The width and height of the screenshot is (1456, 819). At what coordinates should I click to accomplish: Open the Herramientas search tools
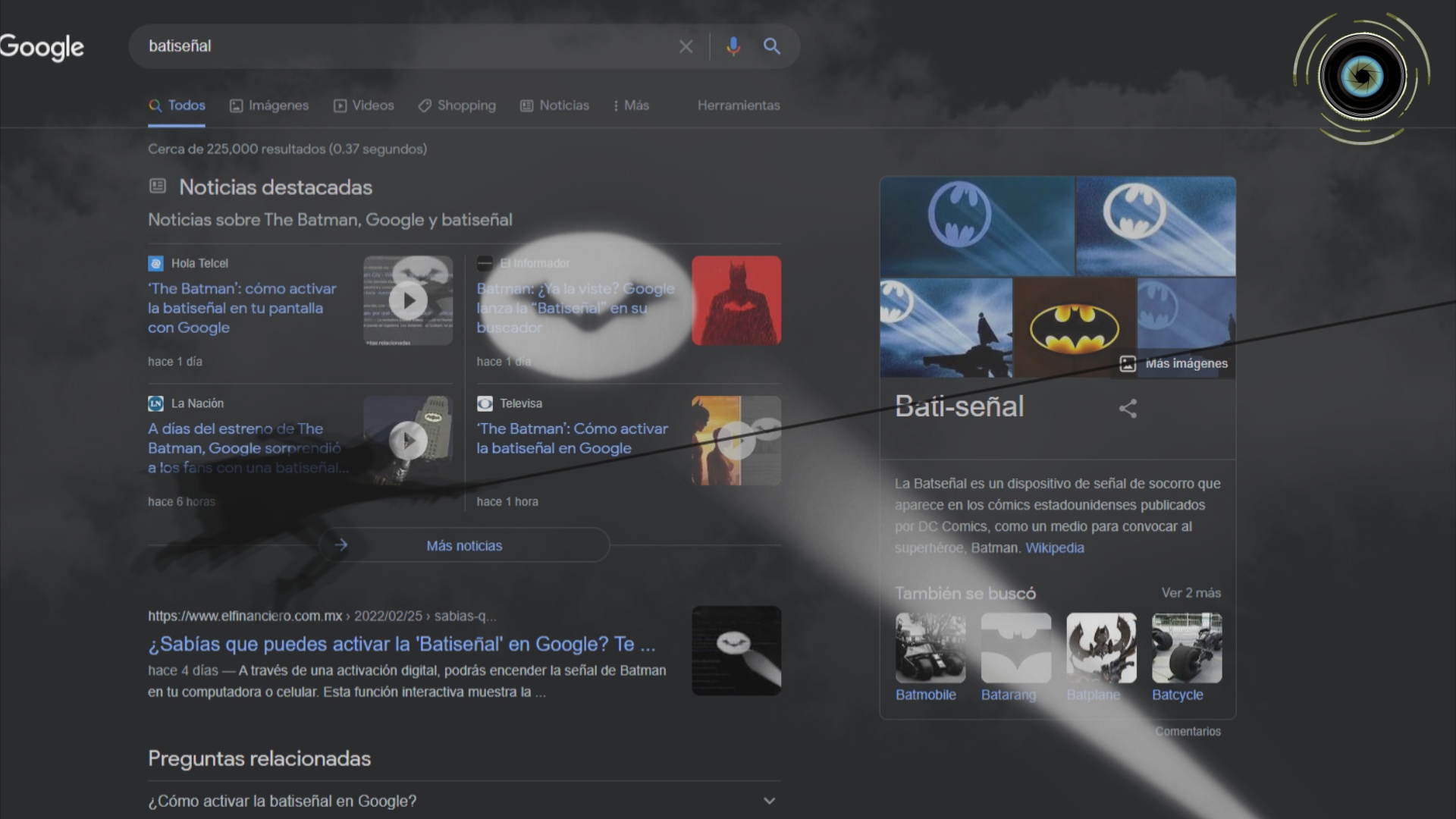point(738,105)
